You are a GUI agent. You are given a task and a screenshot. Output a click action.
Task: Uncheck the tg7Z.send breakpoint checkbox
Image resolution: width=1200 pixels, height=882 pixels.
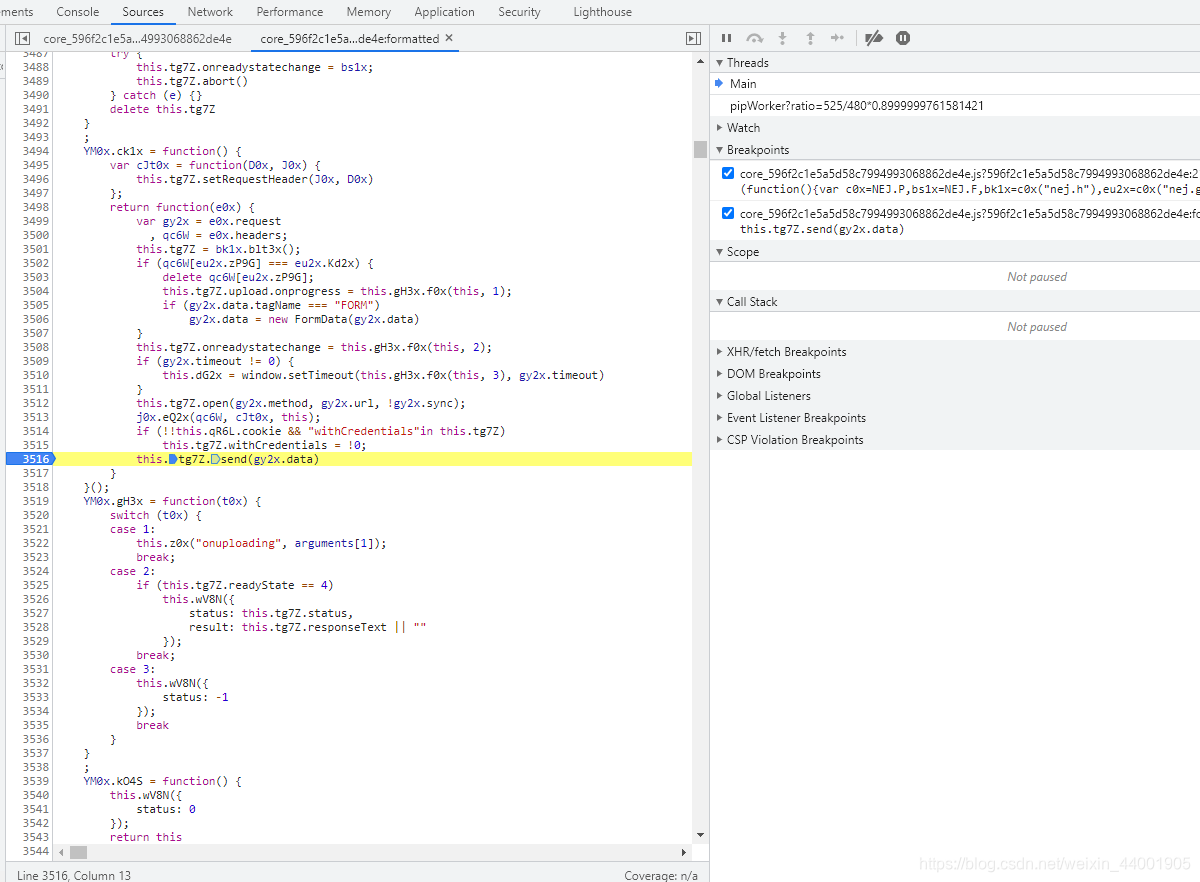(728, 213)
